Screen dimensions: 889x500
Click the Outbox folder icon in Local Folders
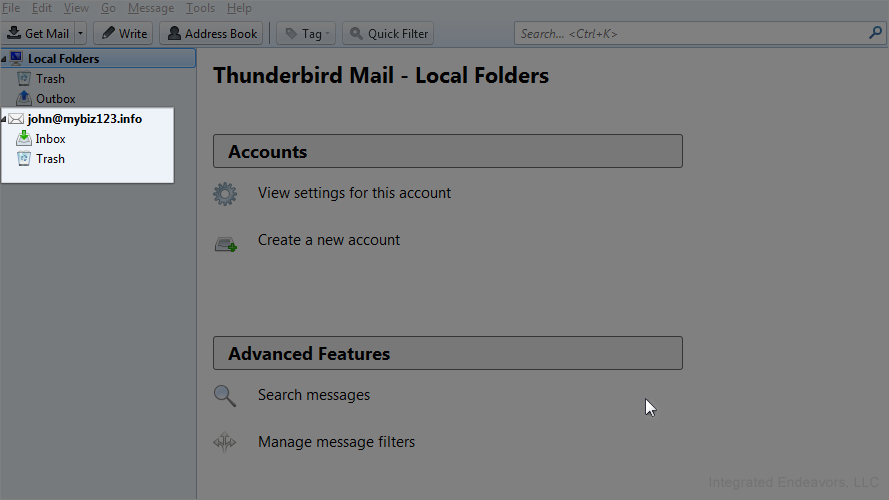pos(24,99)
